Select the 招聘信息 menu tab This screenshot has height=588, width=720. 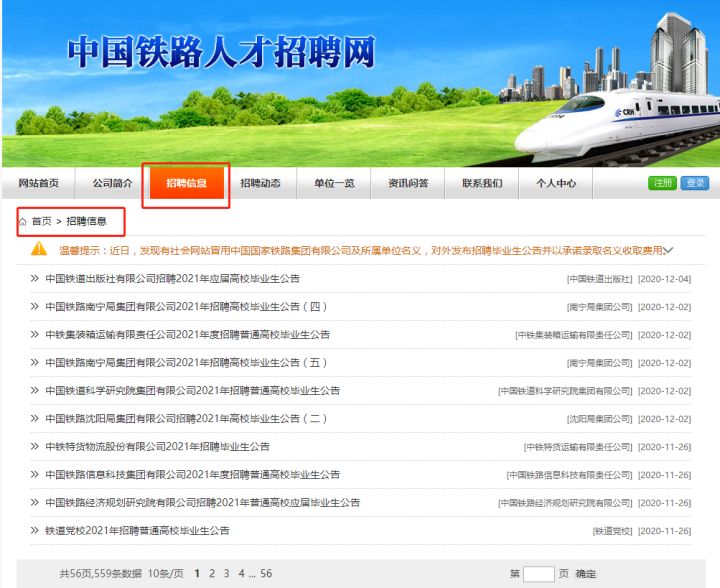(186, 183)
